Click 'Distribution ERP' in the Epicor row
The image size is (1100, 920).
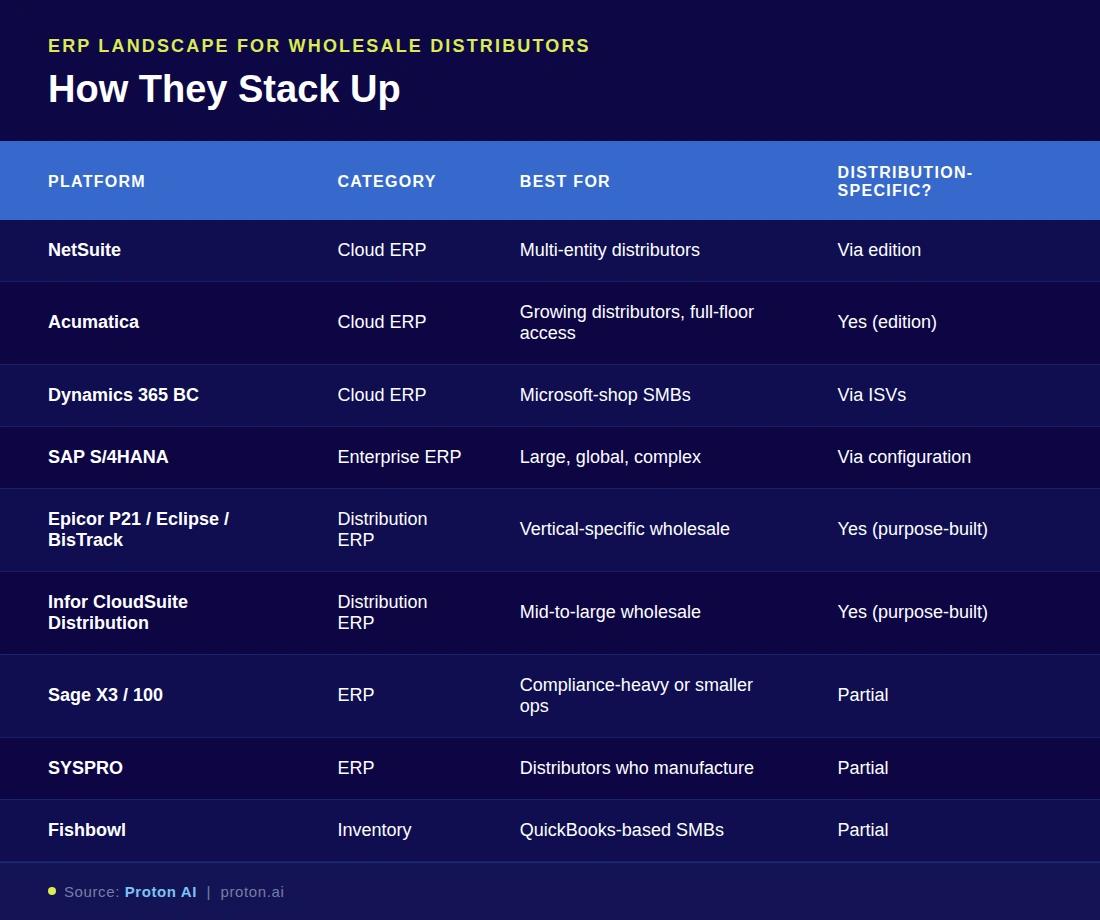[382, 529]
